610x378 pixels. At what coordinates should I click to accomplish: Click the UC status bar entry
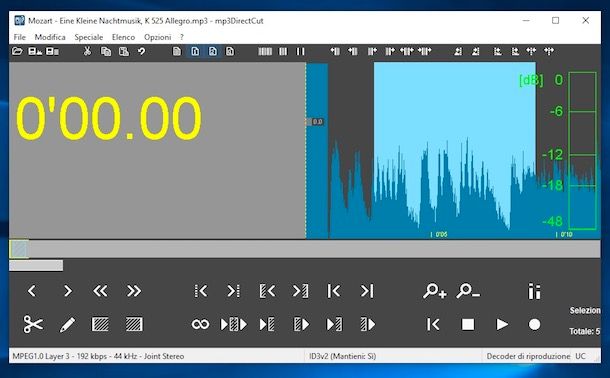coord(580,356)
